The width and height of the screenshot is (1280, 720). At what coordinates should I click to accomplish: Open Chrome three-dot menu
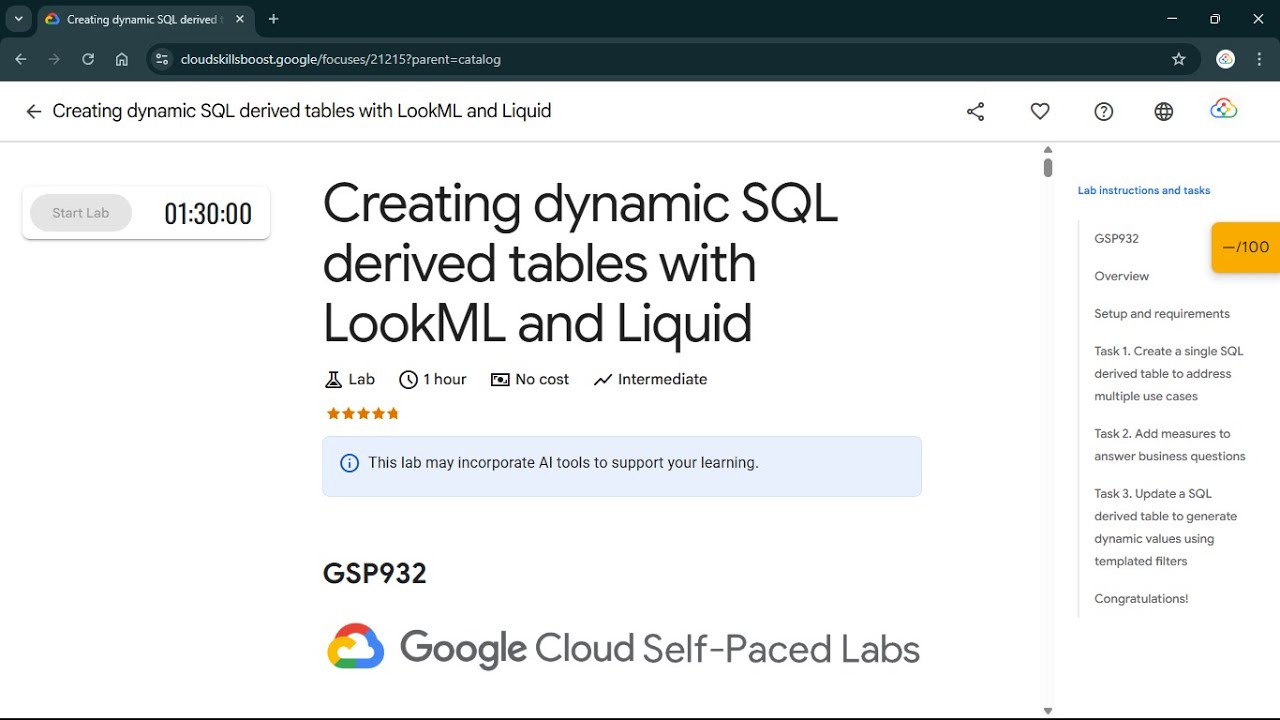(x=1259, y=59)
